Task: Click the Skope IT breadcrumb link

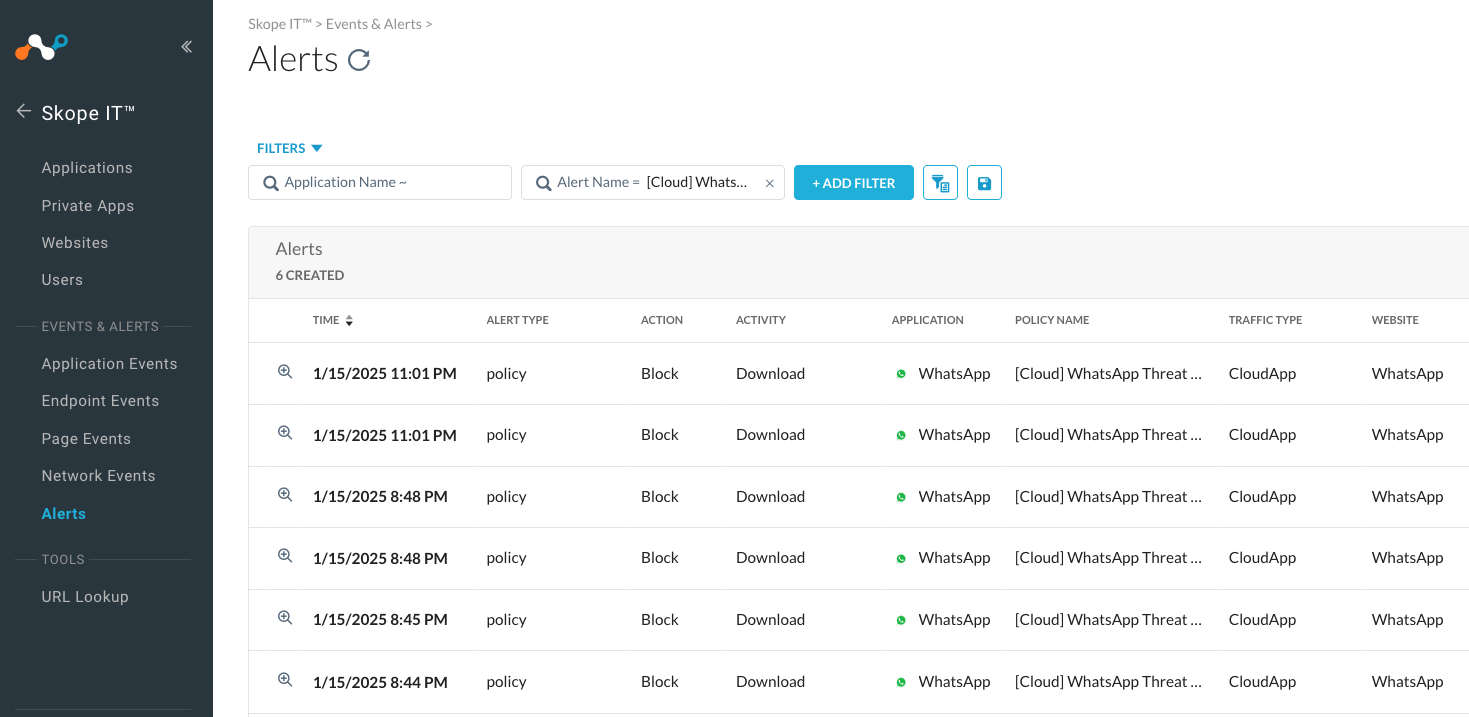Action: tap(279, 24)
